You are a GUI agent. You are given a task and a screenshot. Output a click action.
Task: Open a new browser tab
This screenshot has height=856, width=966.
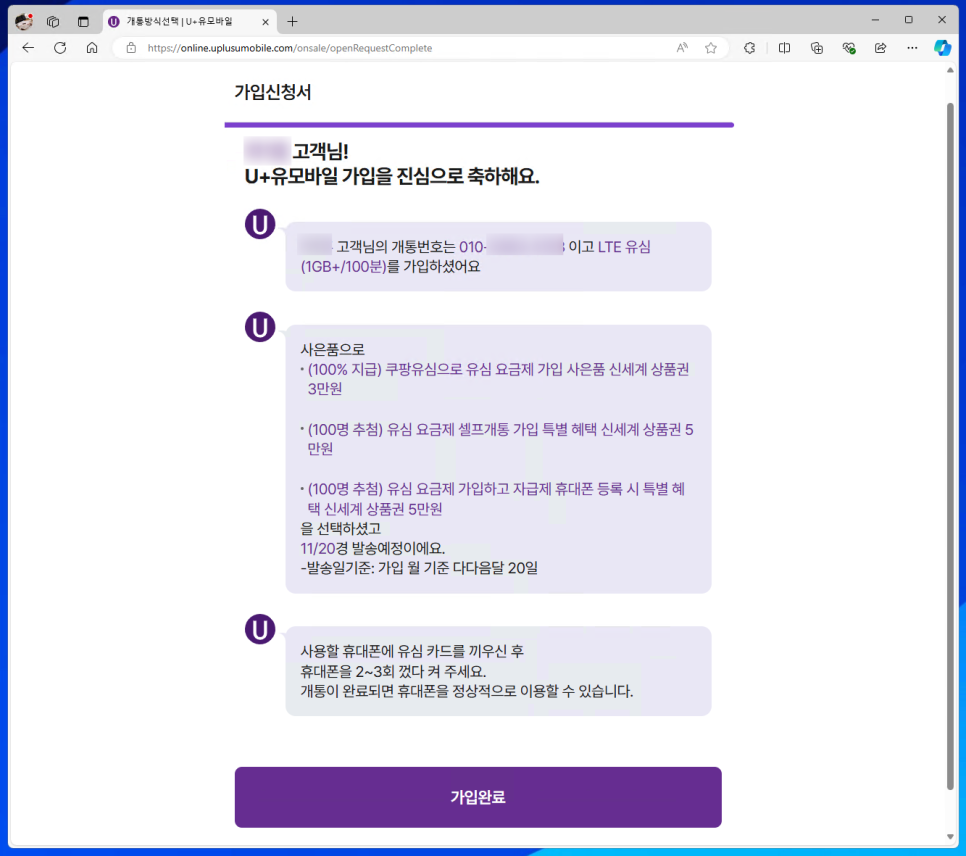(293, 22)
